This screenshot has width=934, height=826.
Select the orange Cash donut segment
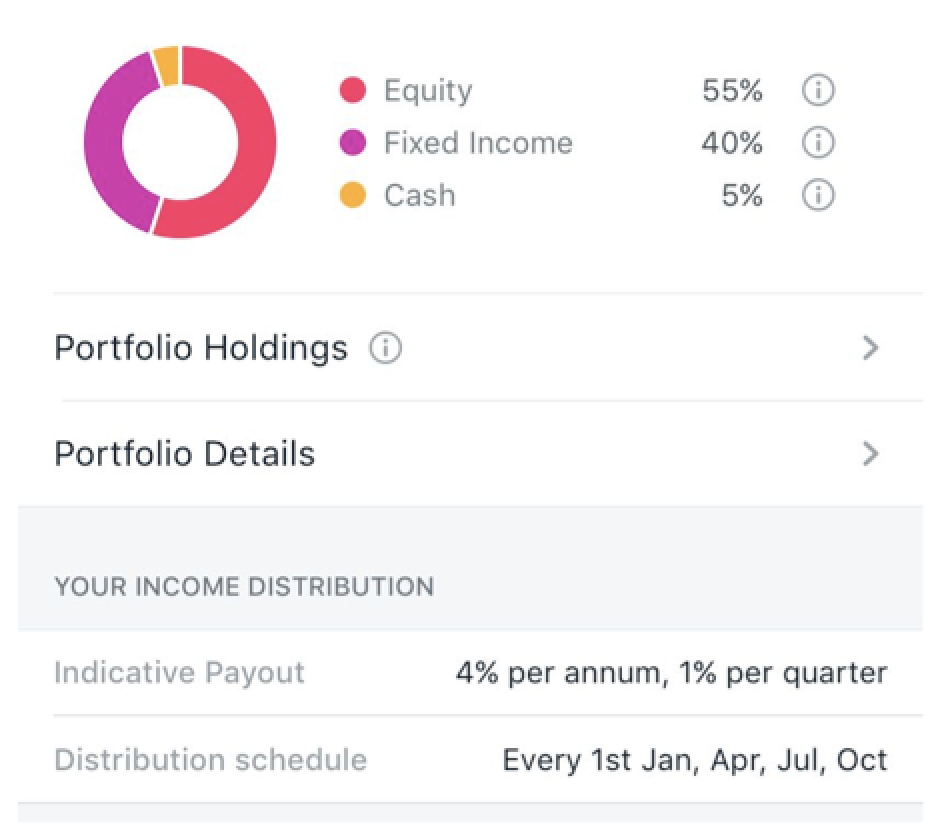click(167, 66)
